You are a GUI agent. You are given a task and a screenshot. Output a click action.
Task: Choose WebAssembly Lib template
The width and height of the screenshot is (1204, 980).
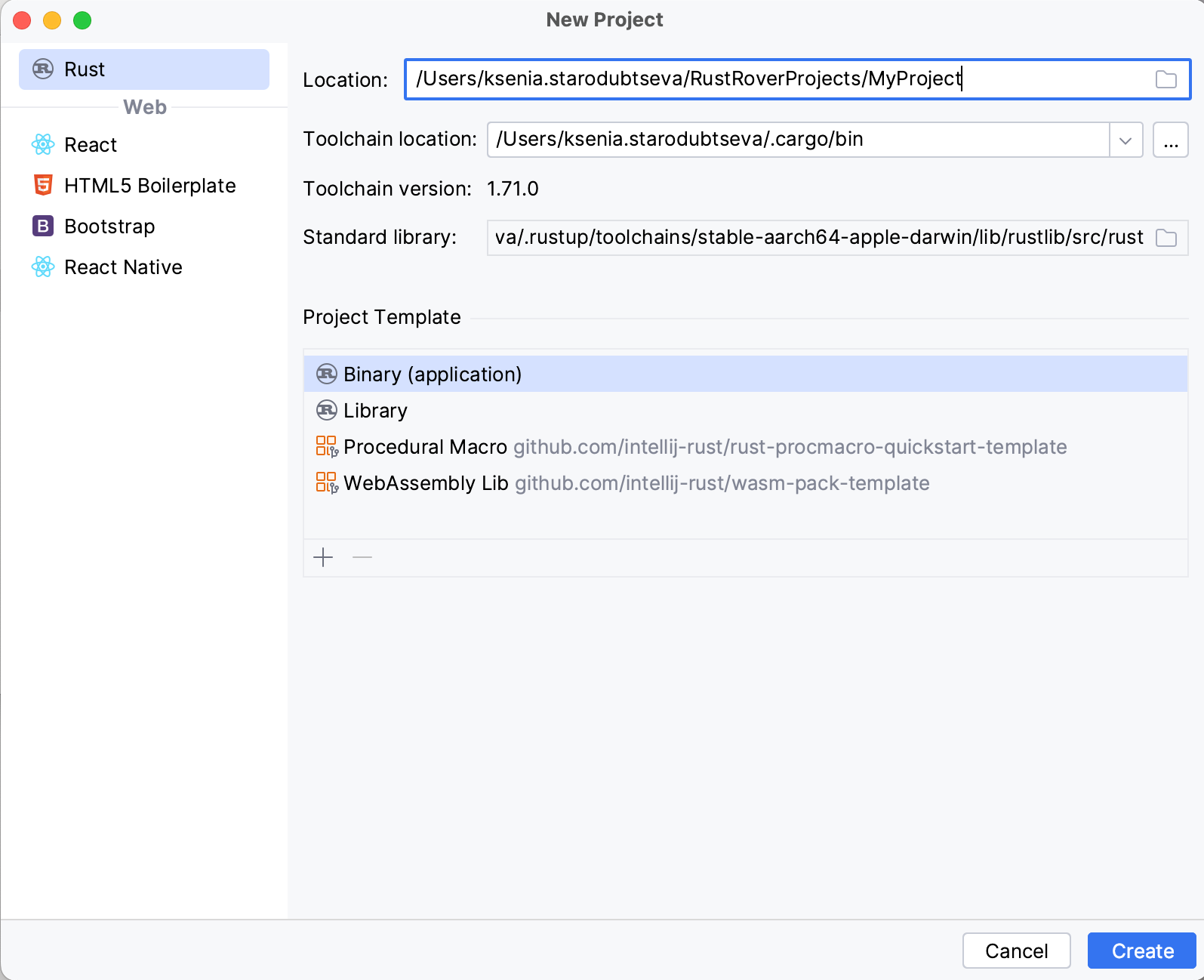click(x=426, y=483)
